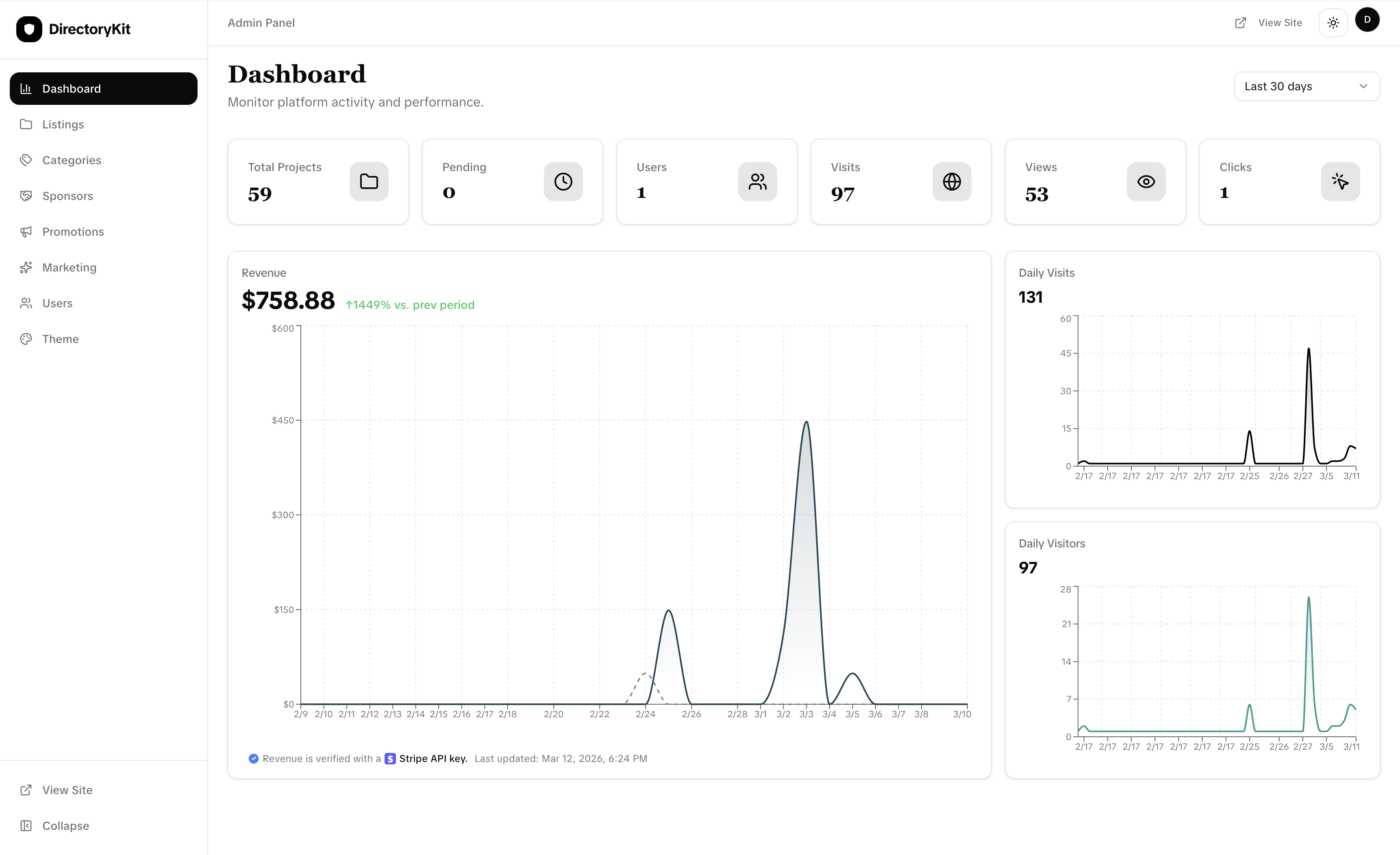Screen dimensions: 1400x855
Task: Click the clock icon in Pending card
Action: click(563, 182)
